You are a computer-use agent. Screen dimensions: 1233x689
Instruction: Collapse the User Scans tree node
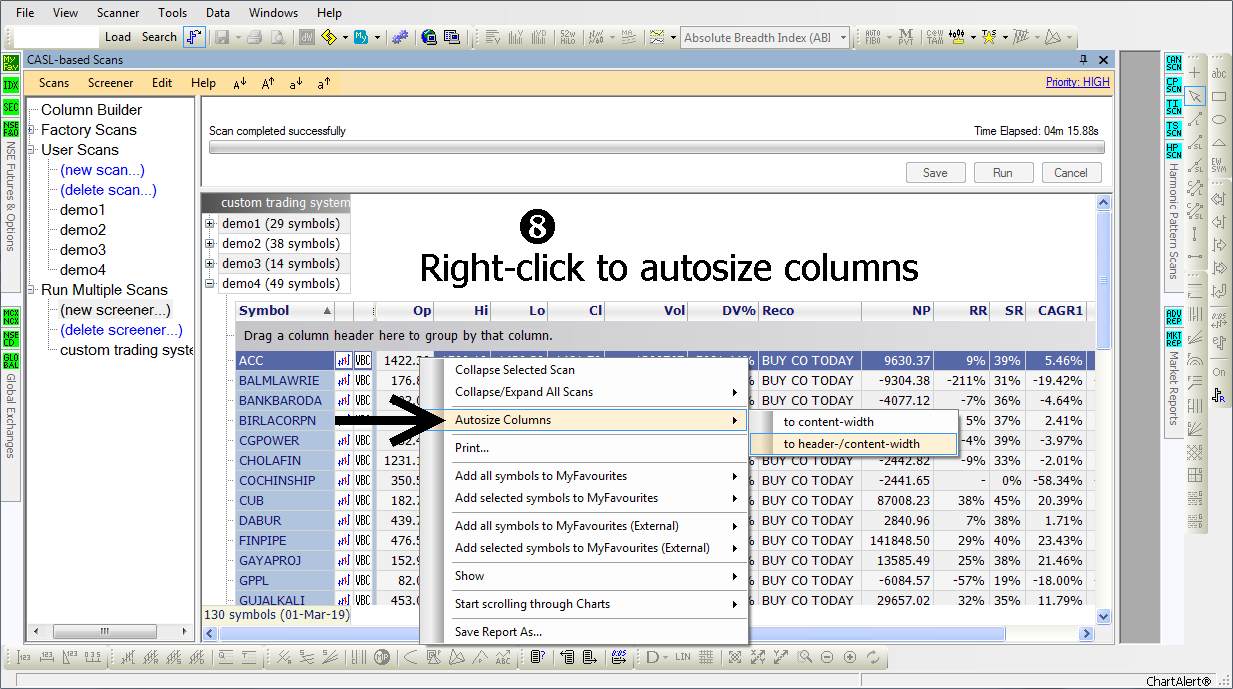coord(32,150)
